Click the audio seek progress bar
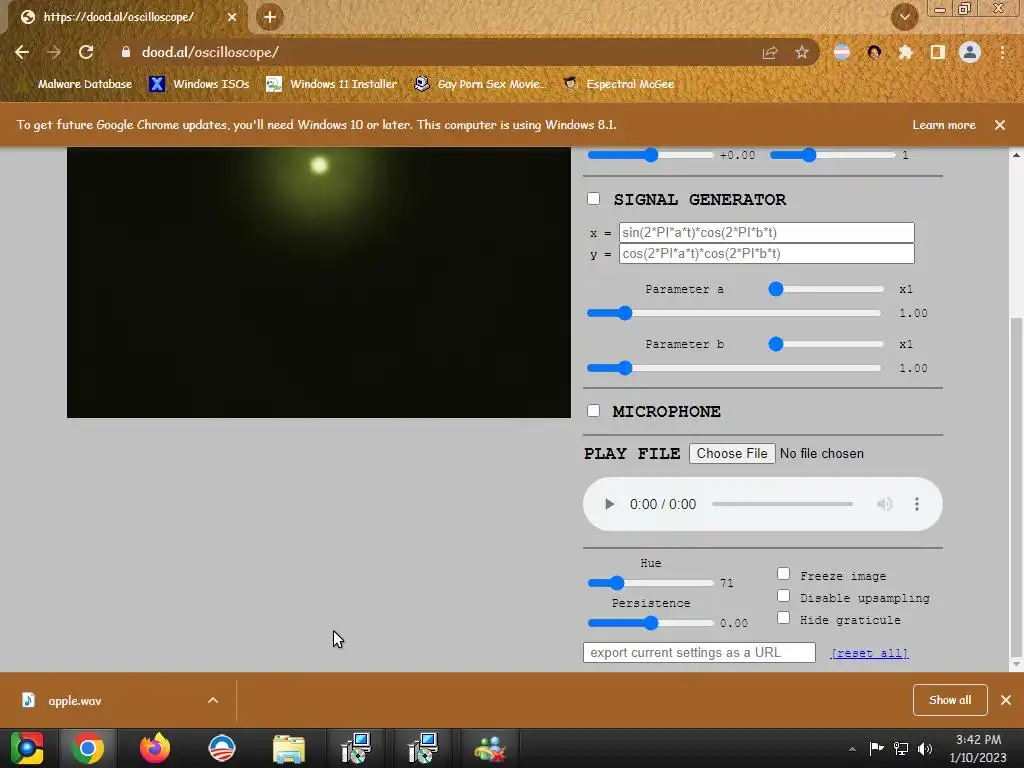The image size is (1024, 768). coord(782,504)
